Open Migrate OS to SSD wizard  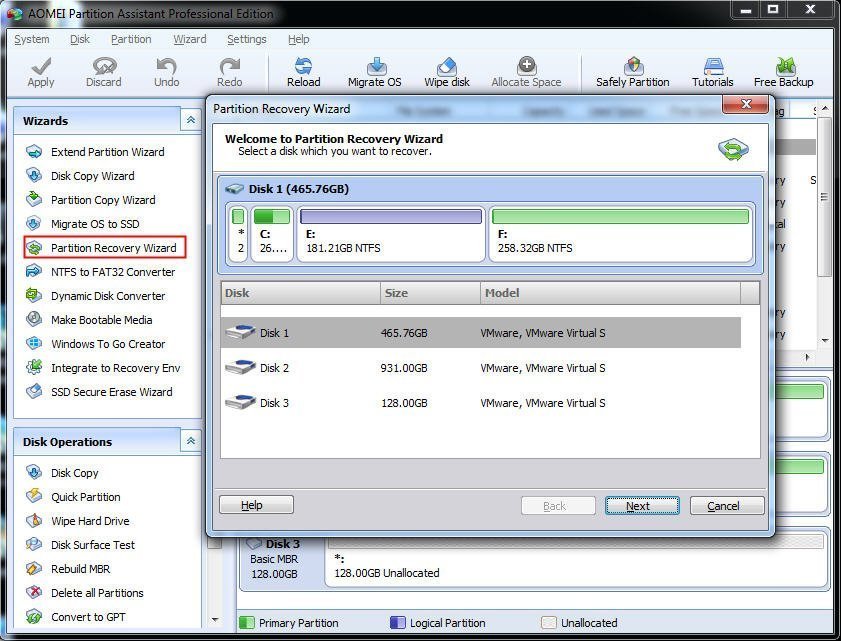(83, 224)
